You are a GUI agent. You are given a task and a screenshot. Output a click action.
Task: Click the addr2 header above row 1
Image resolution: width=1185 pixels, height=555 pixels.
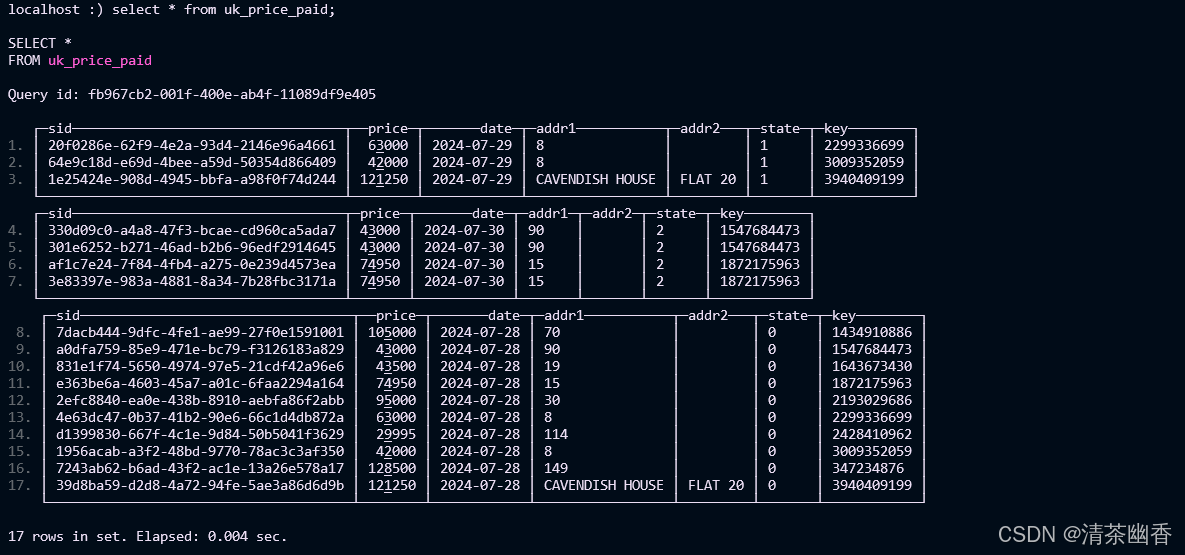(700, 129)
